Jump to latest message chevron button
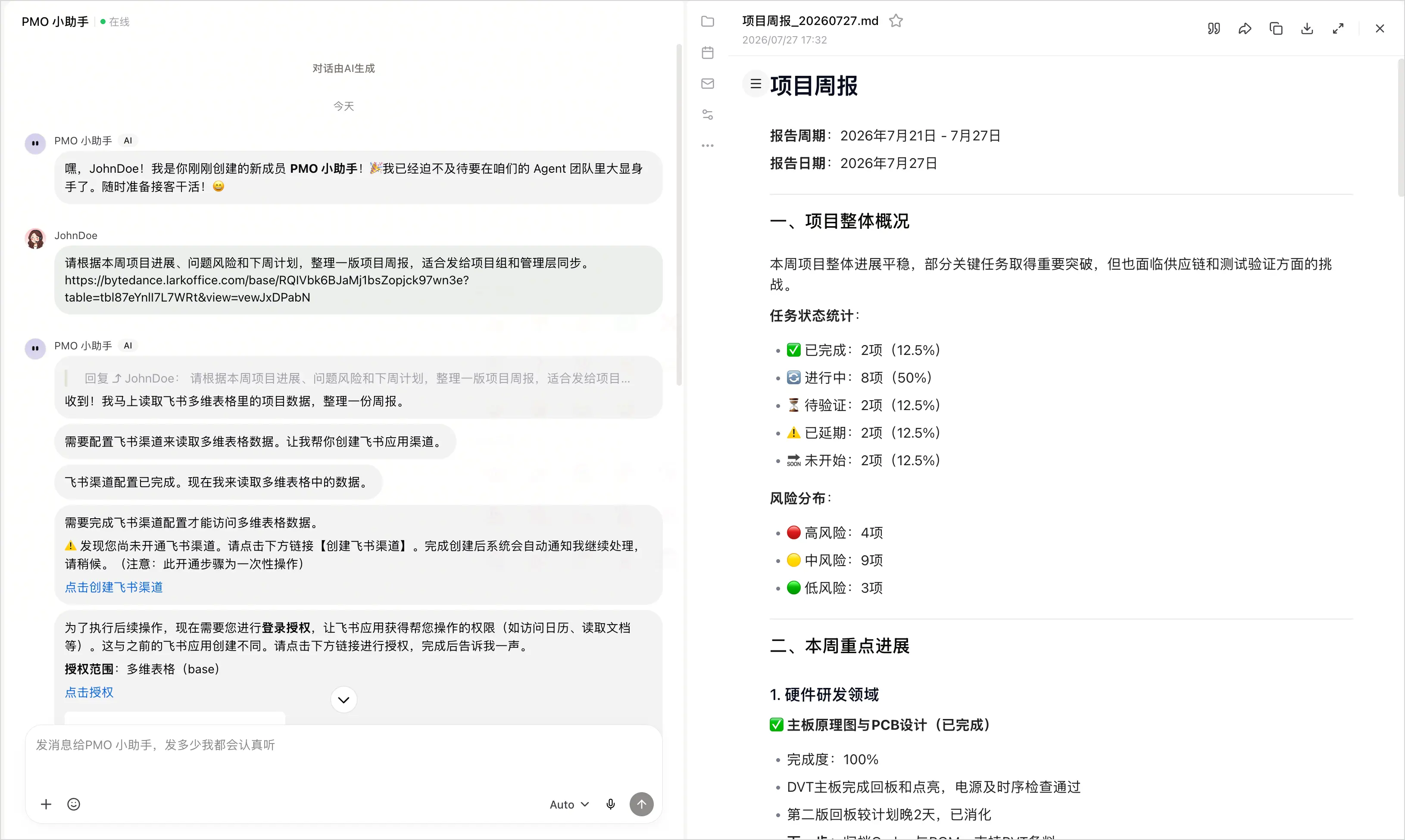Screen dimensions: 1405x840 click(344, 700)
